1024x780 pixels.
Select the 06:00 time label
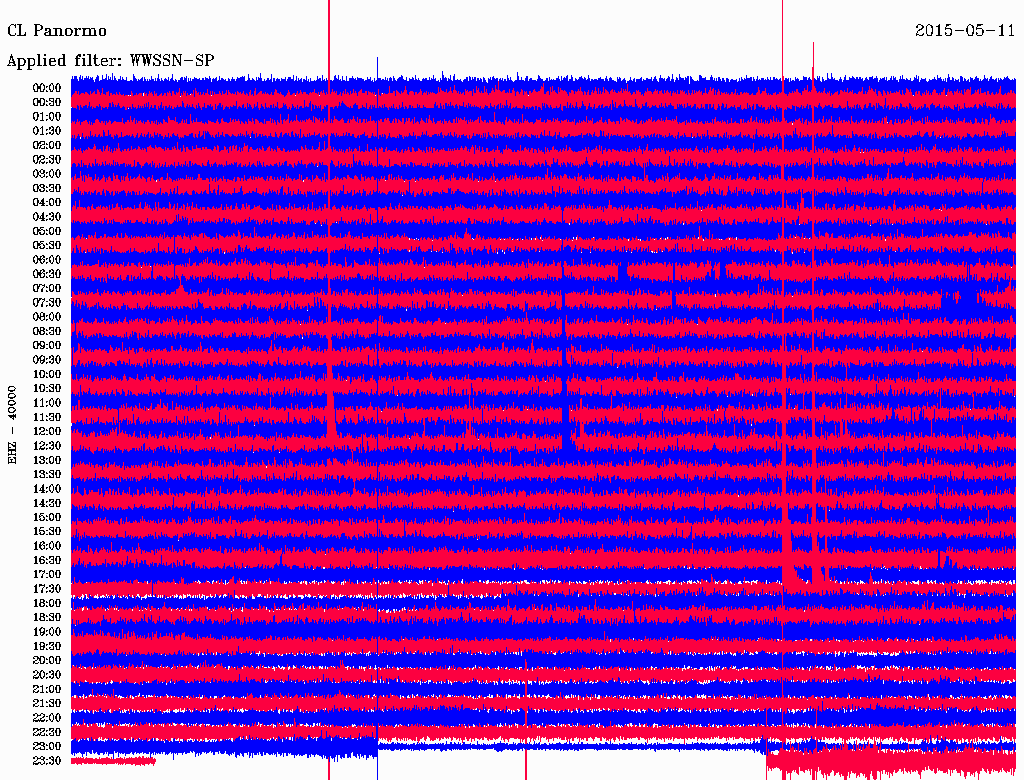coord(47,259)
